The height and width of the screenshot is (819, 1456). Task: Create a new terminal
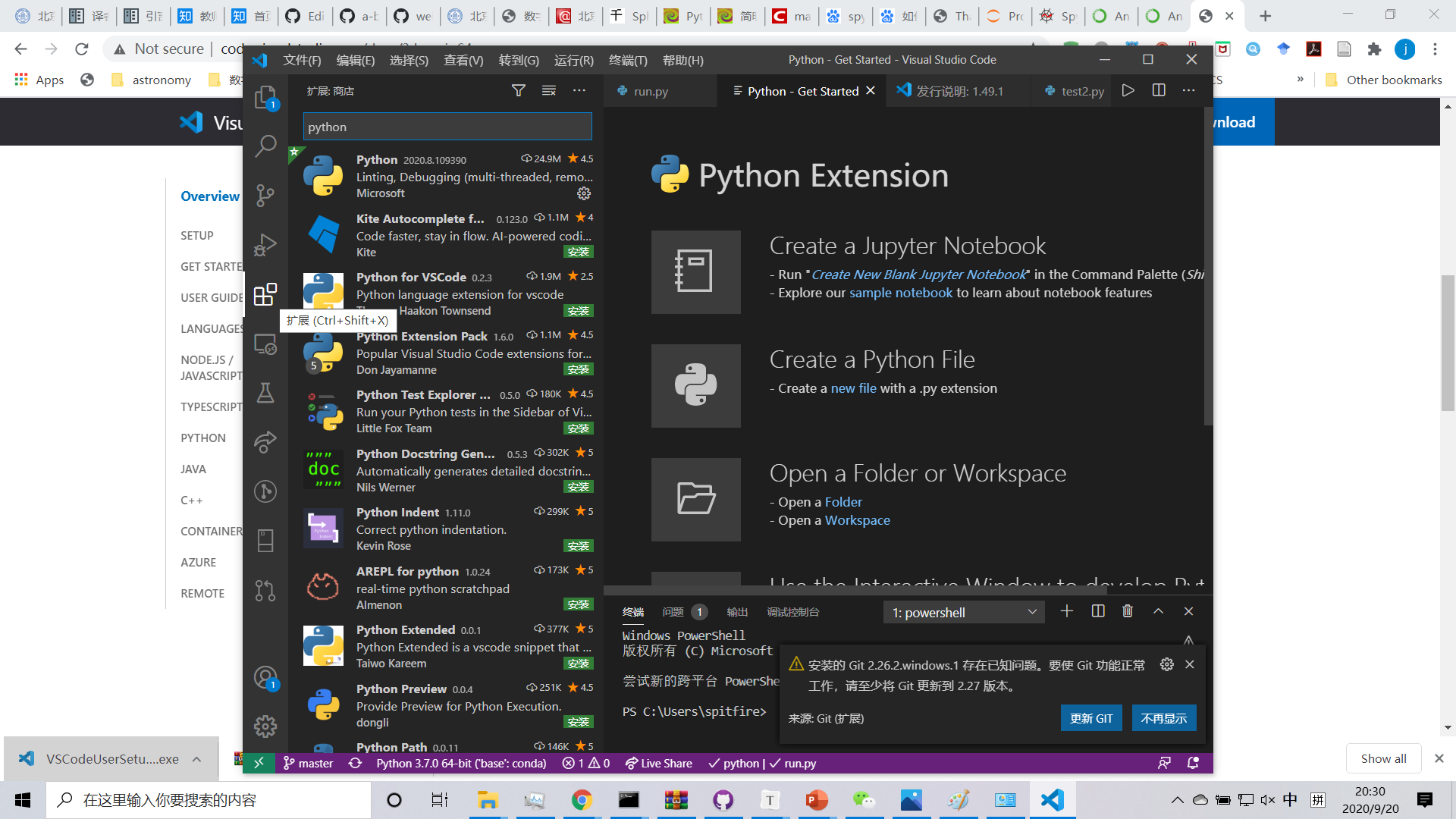pyautogui.click(x=1067, y=612)
